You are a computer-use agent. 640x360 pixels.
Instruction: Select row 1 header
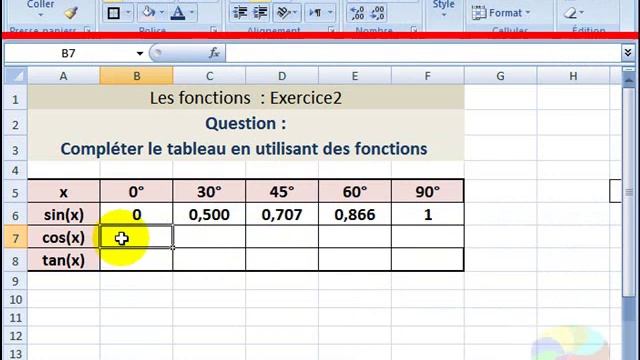16,99
